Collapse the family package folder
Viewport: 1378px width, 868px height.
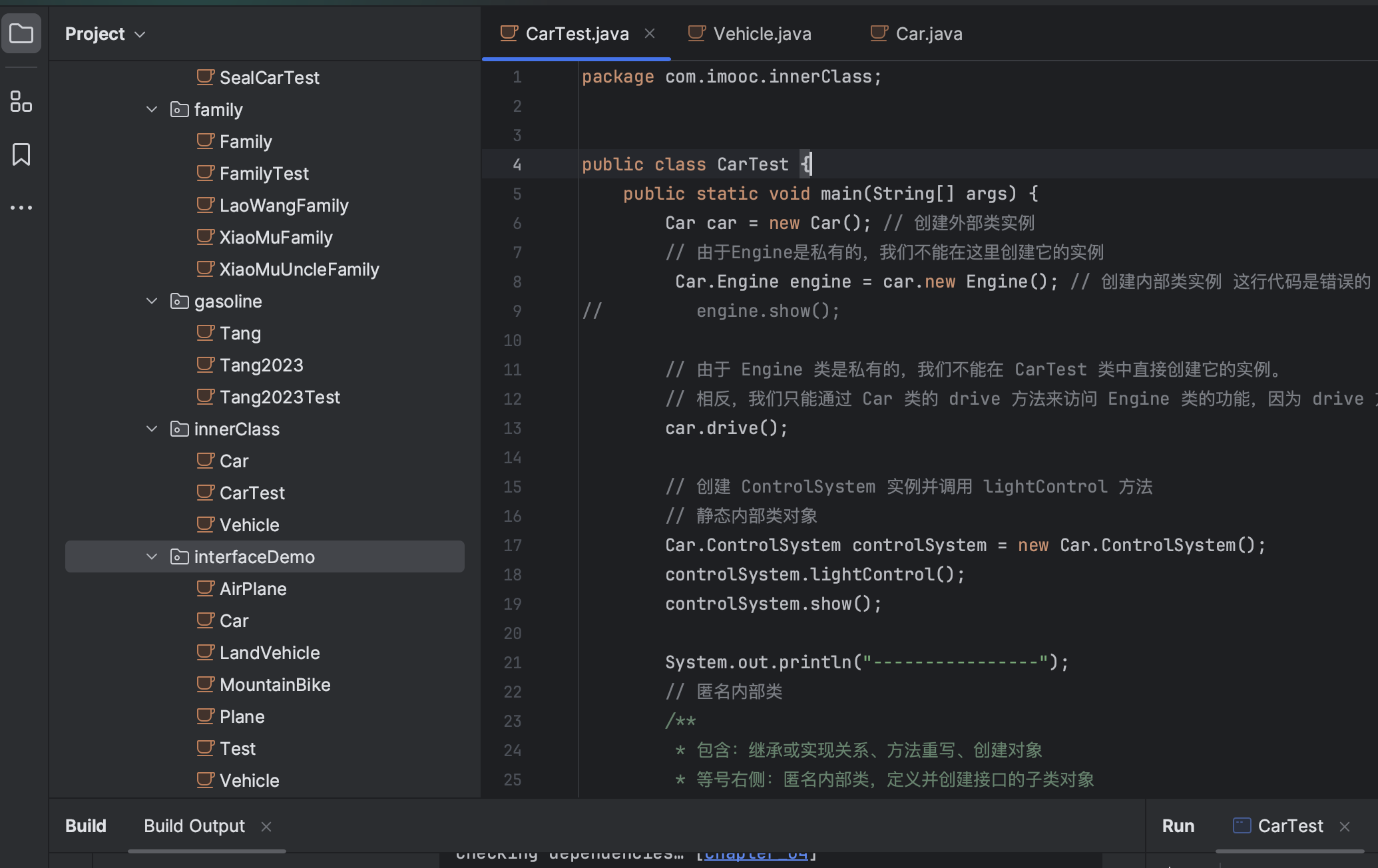pyautogui.click(x=152, y=109)
